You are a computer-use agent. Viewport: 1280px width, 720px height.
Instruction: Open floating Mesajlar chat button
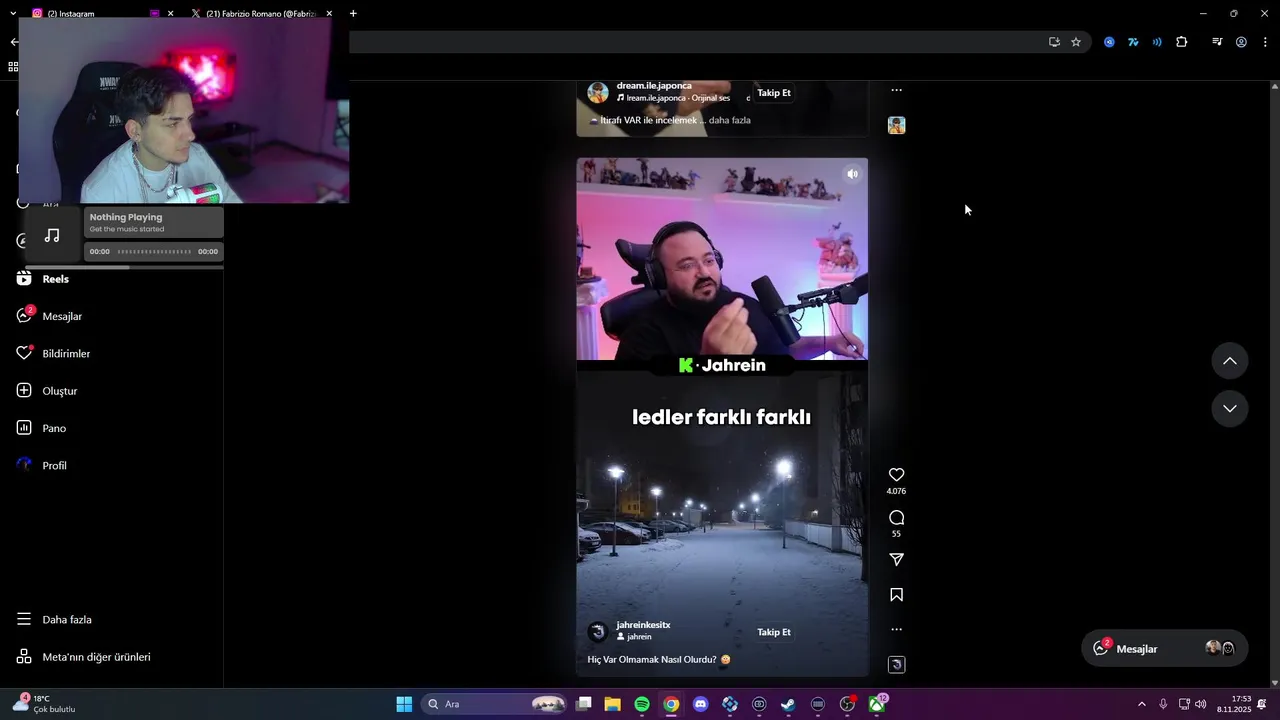(x=1164, y=648)
